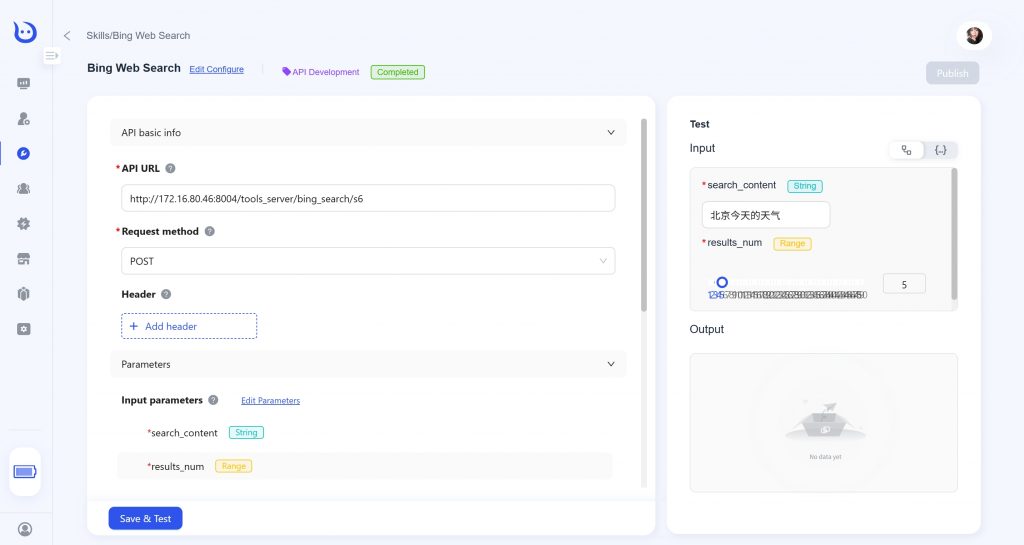This screenshot has height=545, width=1024.
Task: Click the results_num slider handle
Action: pos(722,282)
